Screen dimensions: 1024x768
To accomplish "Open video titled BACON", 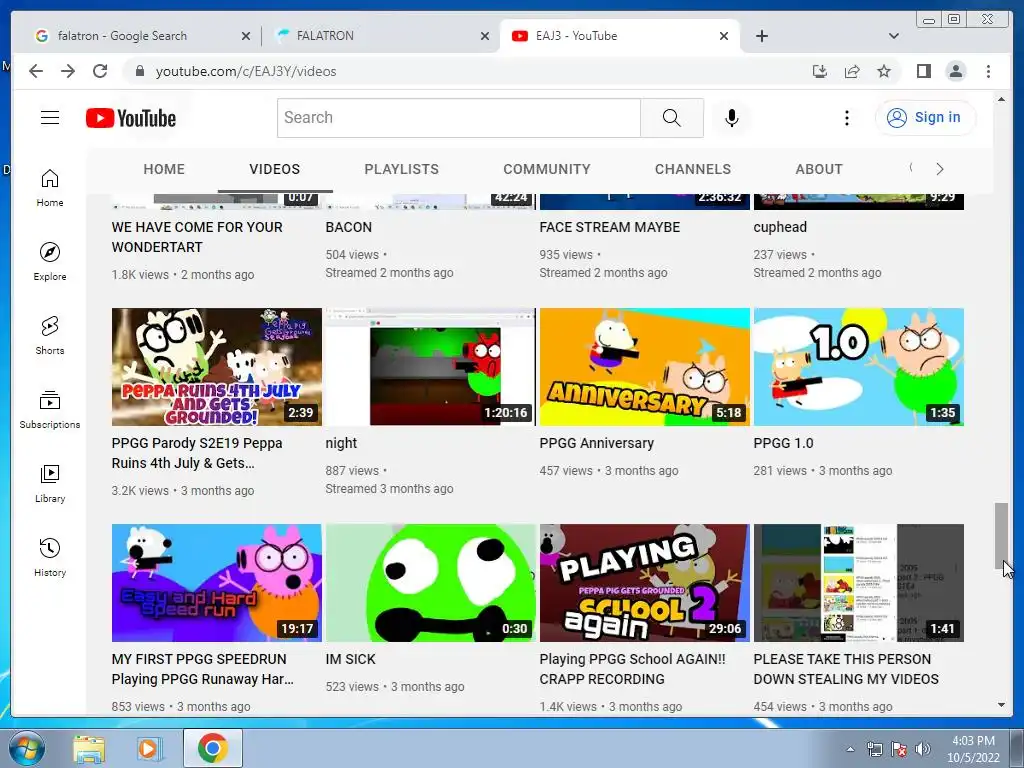I will pyautogui.click(x=349, y=227).
